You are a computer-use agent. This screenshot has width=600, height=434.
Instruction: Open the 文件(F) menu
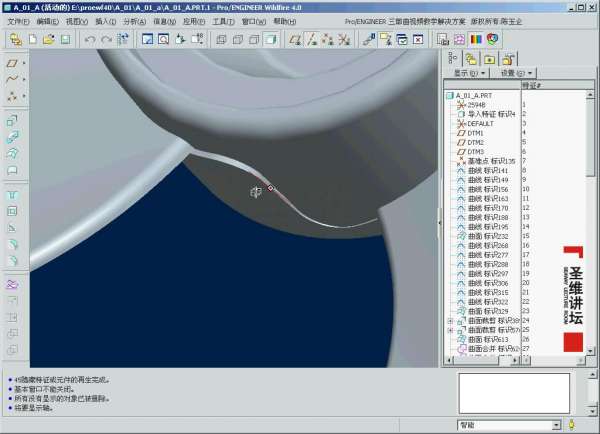(18, 21)
